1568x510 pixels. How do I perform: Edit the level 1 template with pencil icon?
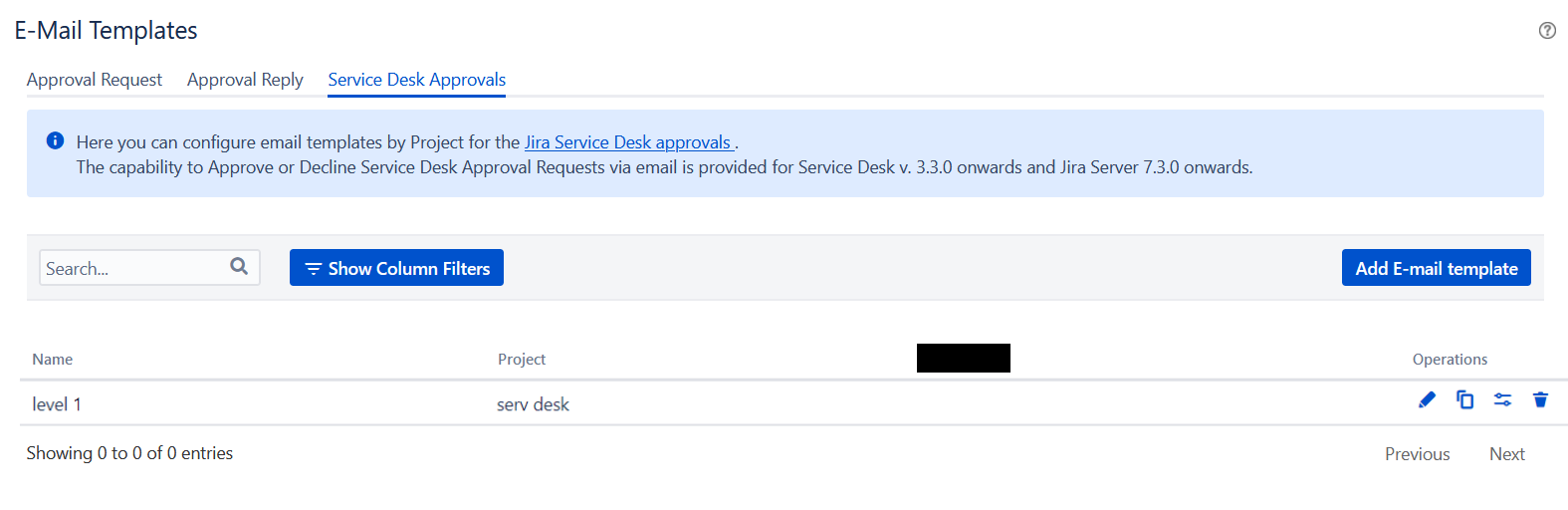pyautogui.click(x=1427, y=399)
